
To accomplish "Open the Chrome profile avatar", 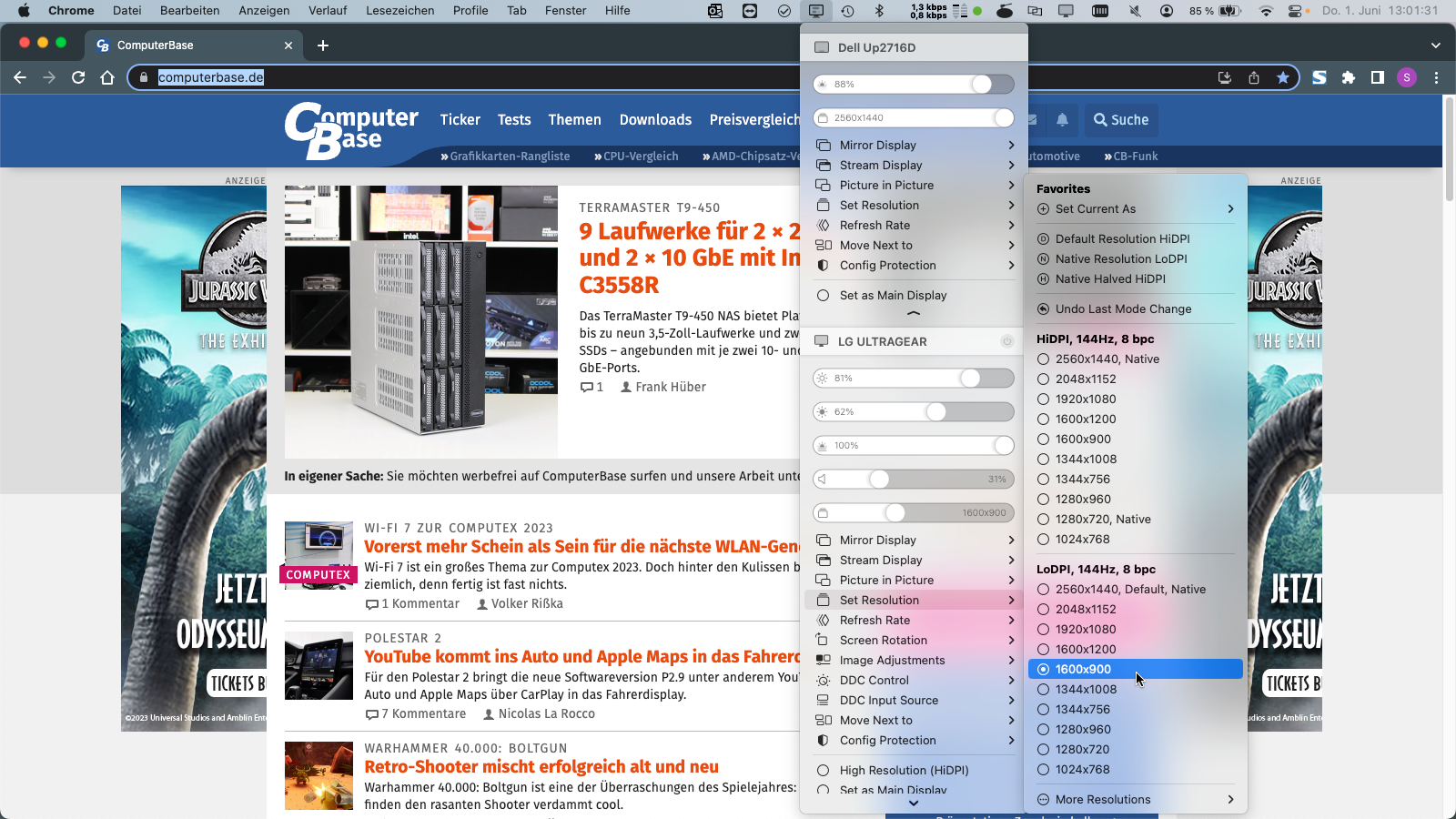I will coord(1407,77).
